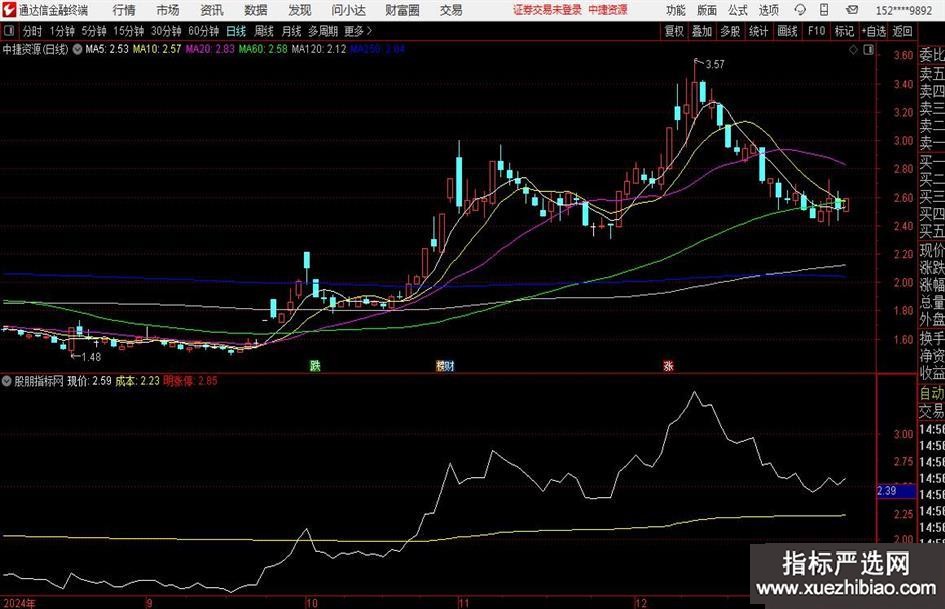Click the mobile phone icon in title bar
Screen dimensions: 945x609
[x=824, y=10]
